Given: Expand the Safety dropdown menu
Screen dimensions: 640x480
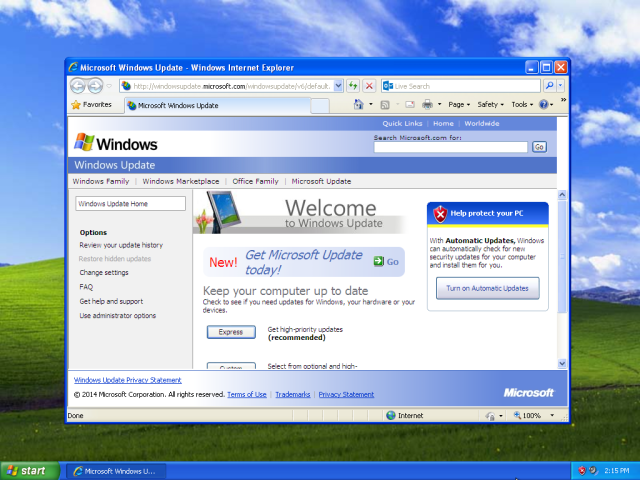Looking at the screenshot, I should pos(490,104).
